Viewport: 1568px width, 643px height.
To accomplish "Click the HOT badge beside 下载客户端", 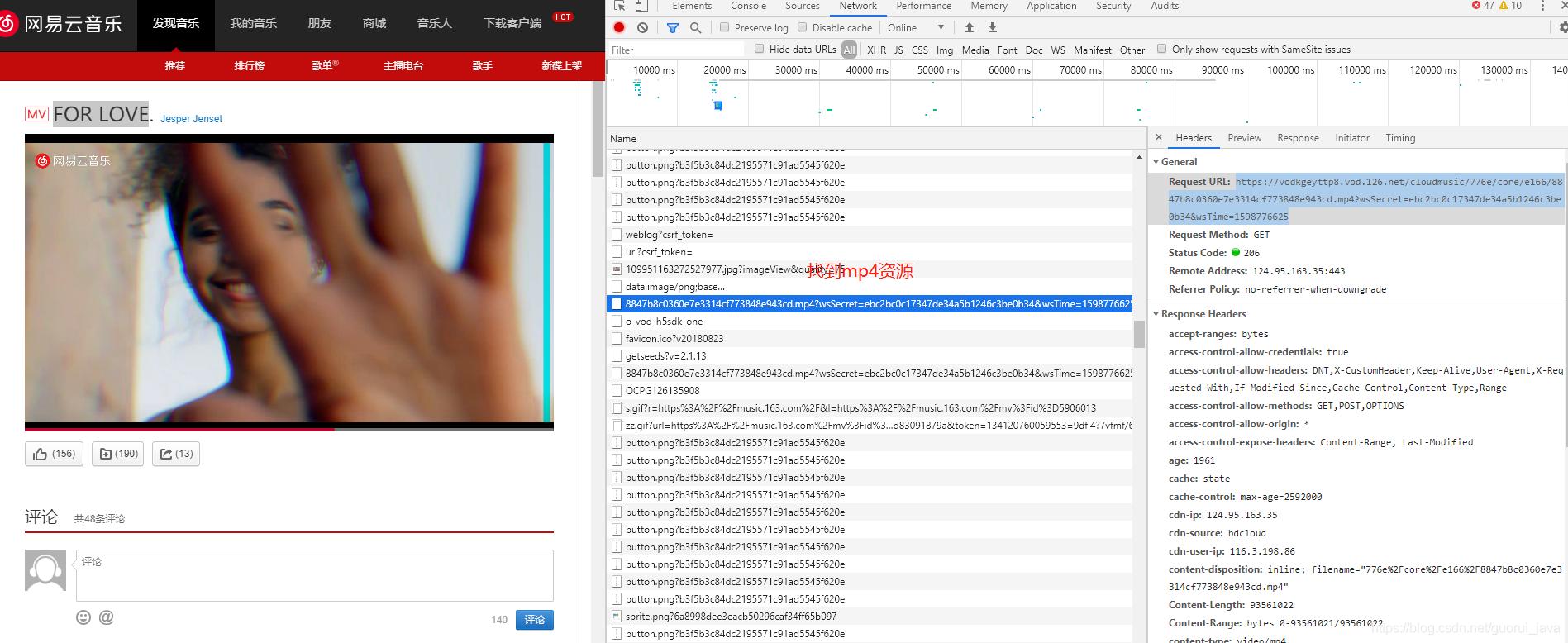I will [563, 17].
